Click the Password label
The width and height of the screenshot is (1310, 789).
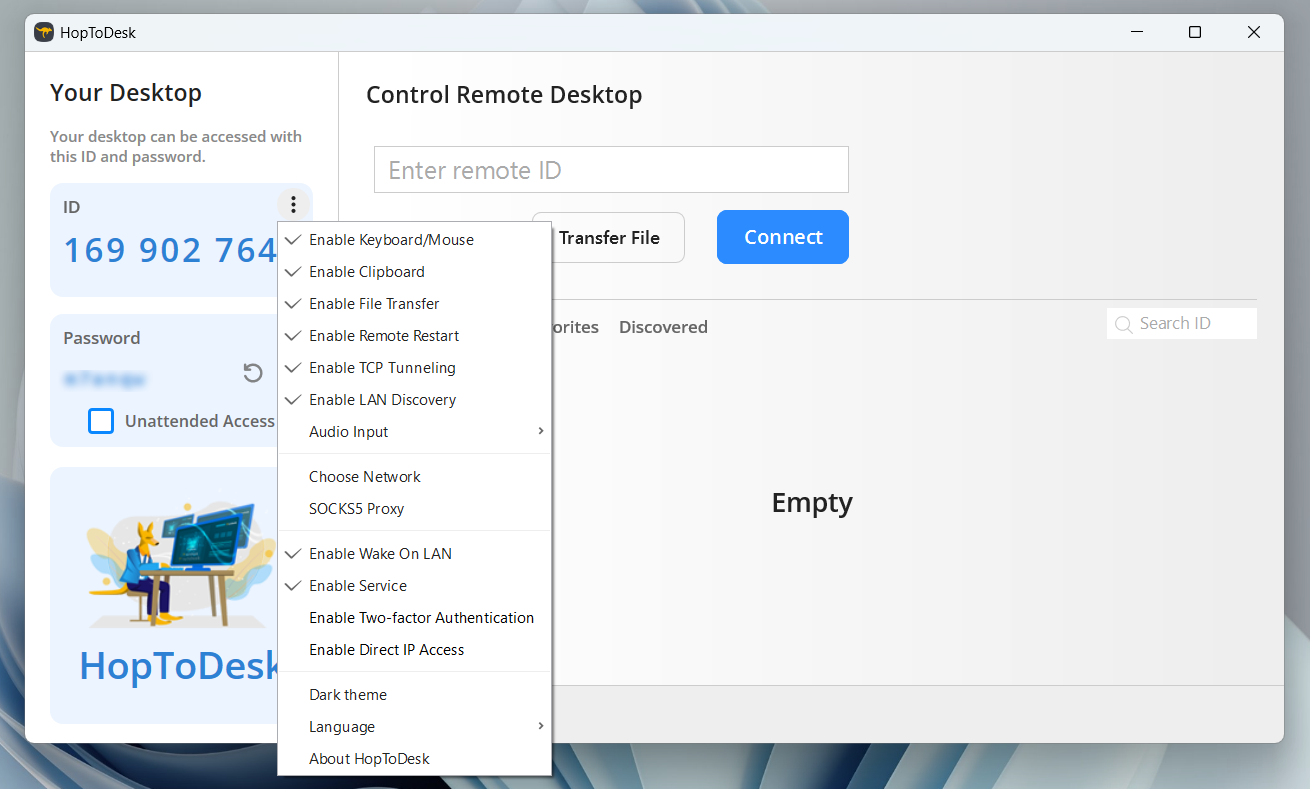point(102,338)
